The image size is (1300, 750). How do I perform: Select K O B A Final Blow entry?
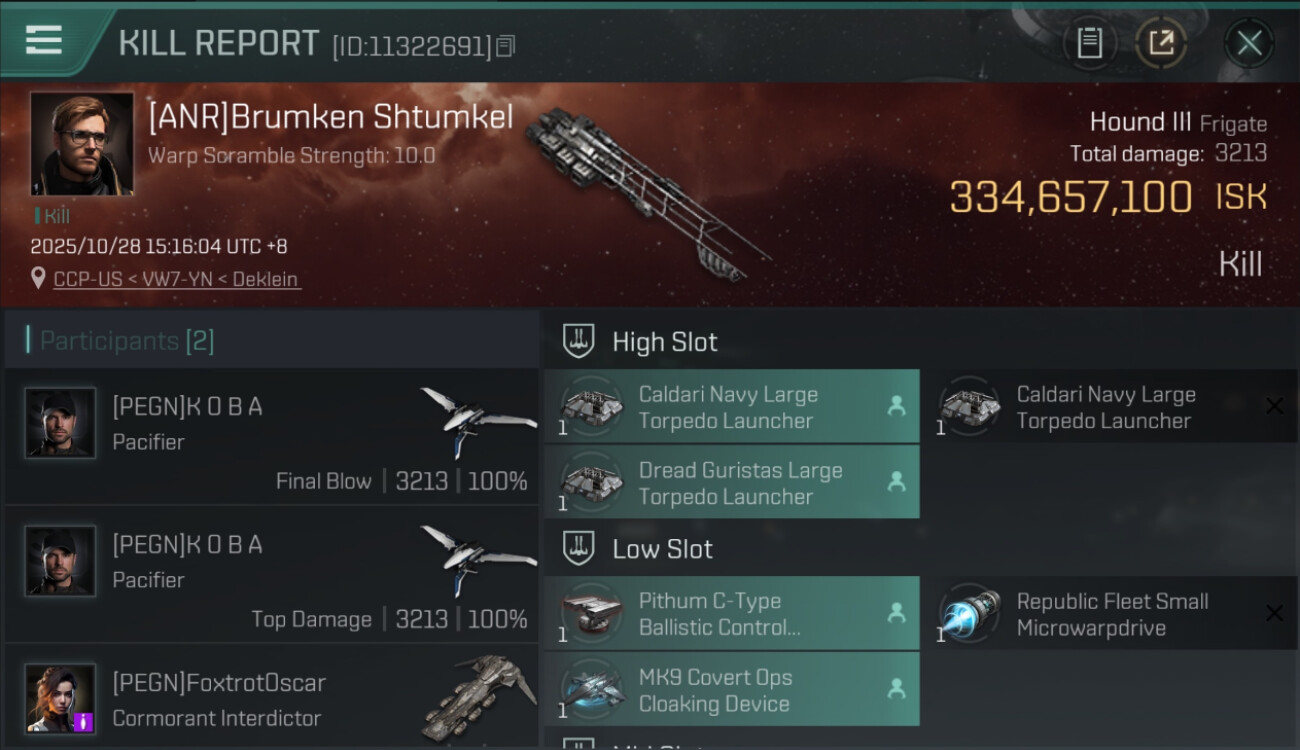tap(271, 437)
